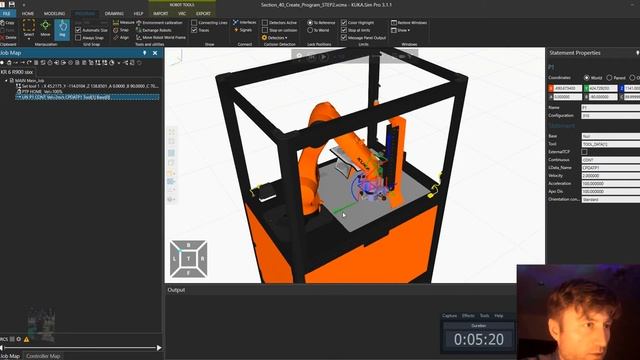Switch to the HOME ribbon tab
This screenshot has width=640, height=360.
pyautogui.click(x=28, y=13)
